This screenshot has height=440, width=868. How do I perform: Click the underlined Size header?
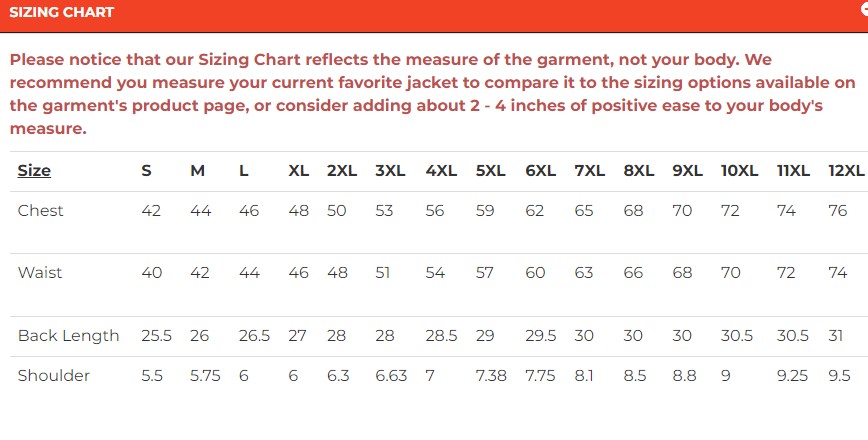[34, 171]
